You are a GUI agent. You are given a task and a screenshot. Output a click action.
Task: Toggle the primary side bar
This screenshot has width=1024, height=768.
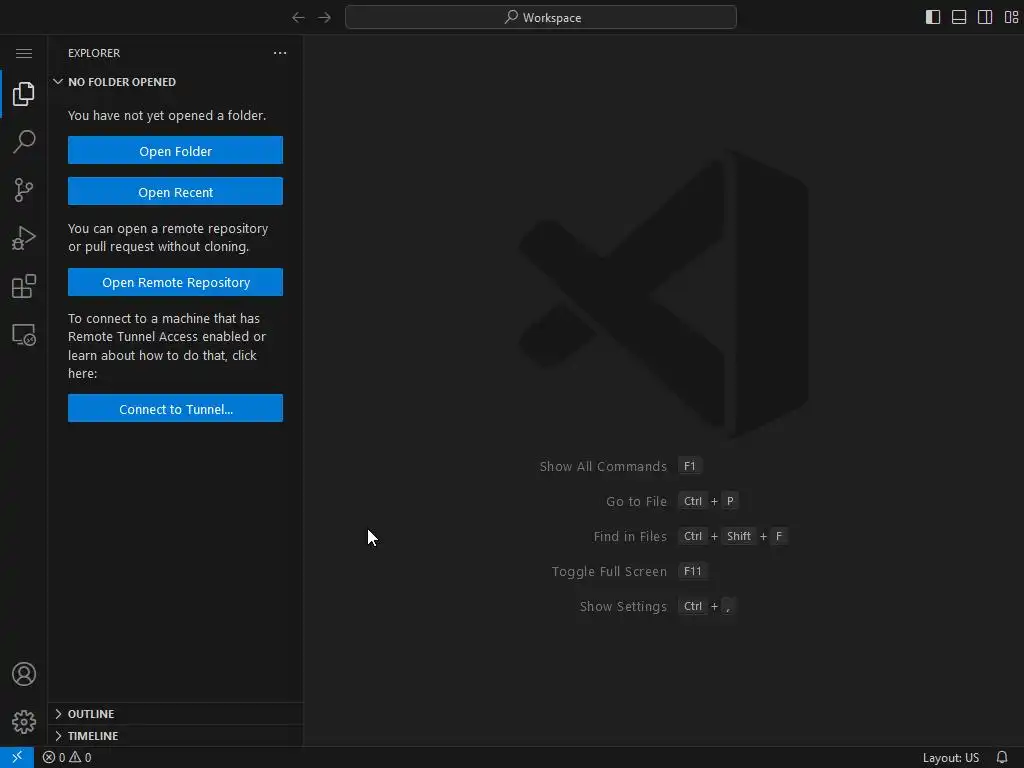(x=933, y=18)
